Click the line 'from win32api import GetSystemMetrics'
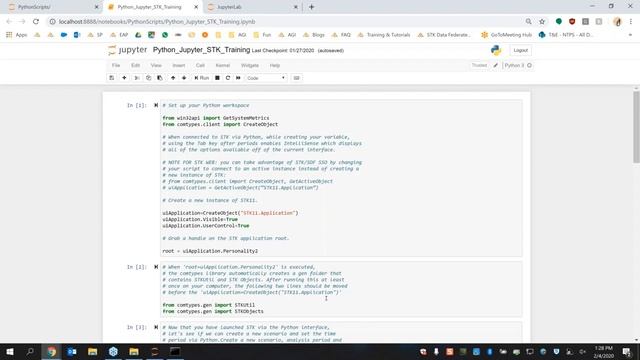Viewport: 640px width, 360px height. point(216,118)
